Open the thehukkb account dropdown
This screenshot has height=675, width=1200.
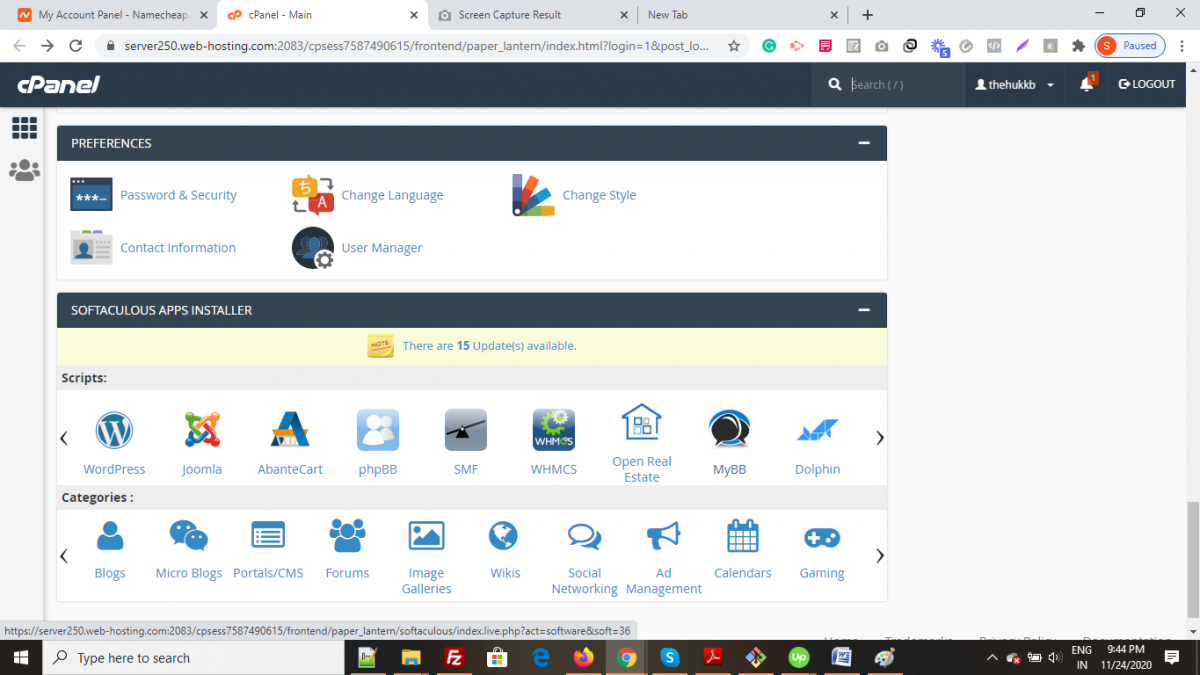point(1014,84)
